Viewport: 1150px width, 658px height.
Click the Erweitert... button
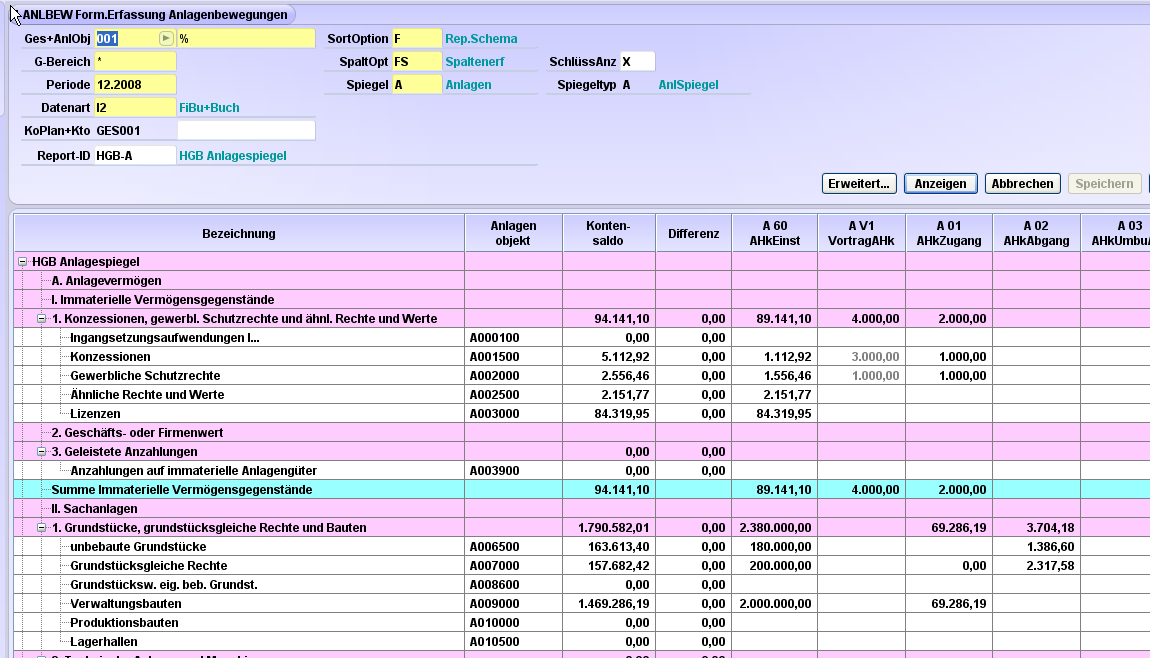coord(859,183)
